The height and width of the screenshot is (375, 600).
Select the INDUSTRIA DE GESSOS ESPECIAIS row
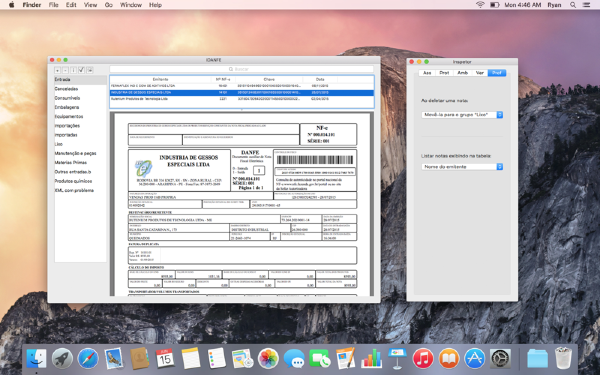point(241,93)
